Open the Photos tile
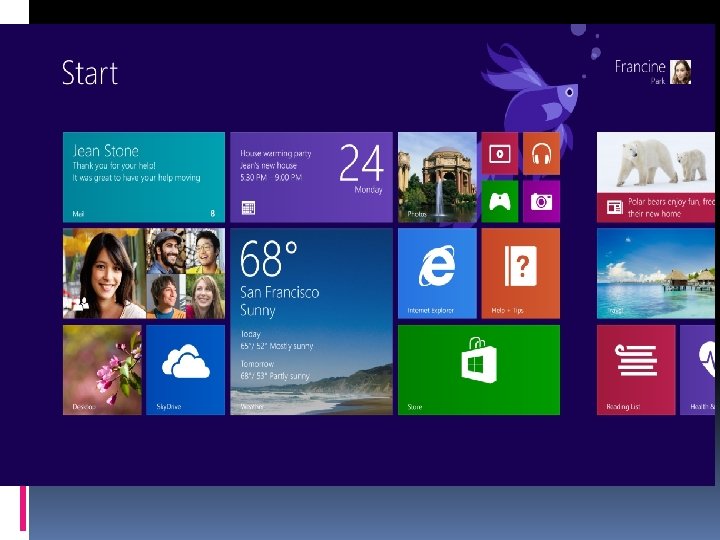Screen dimensions: 720x540 (x=437, y=177)
